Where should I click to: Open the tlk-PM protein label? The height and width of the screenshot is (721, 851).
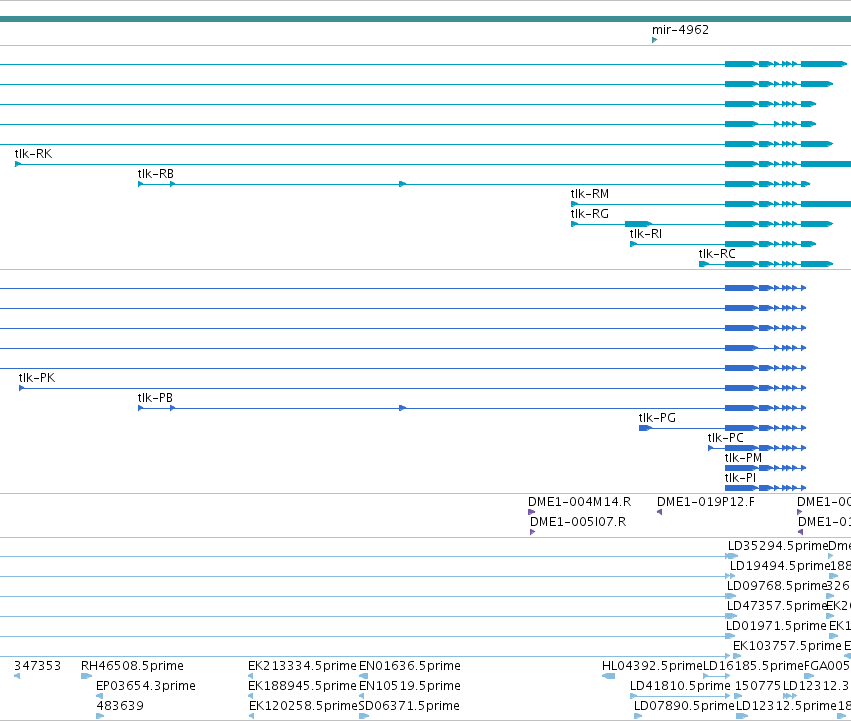click(x=743, y=458)
